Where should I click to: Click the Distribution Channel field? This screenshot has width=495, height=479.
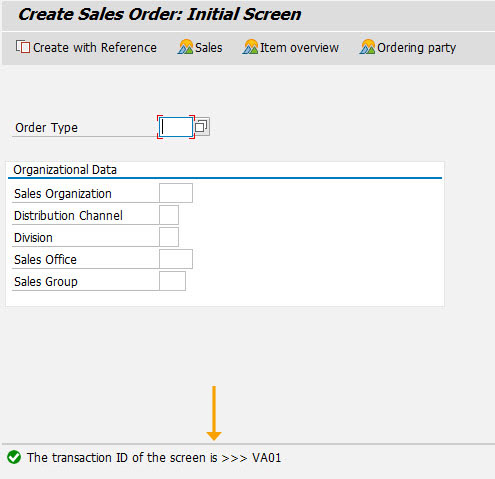[169, 215]
